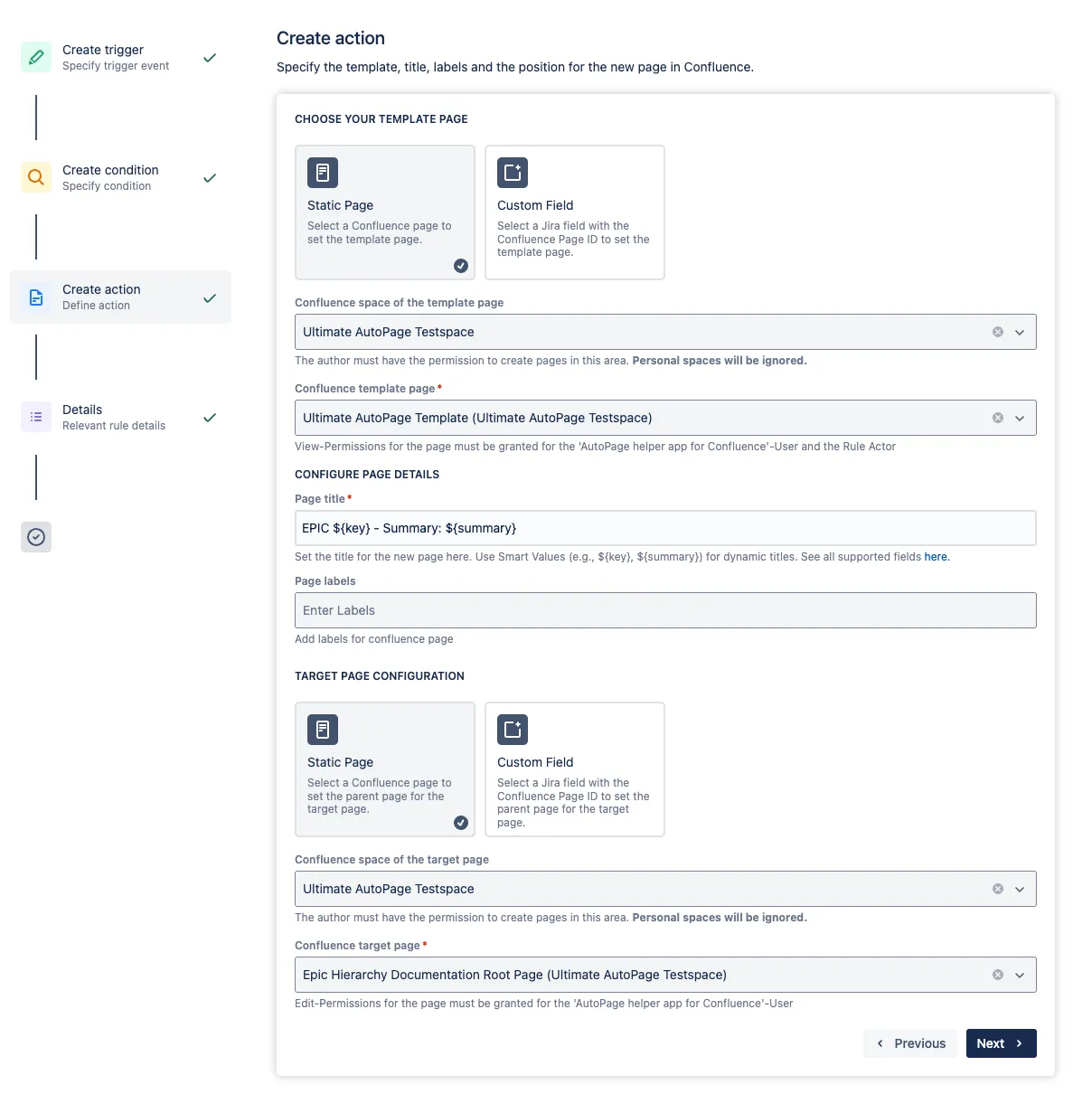This screenshot has height=1094, width=1092.
Task: Click the Custom Field icon in template section
Action: tap(513, 173)
